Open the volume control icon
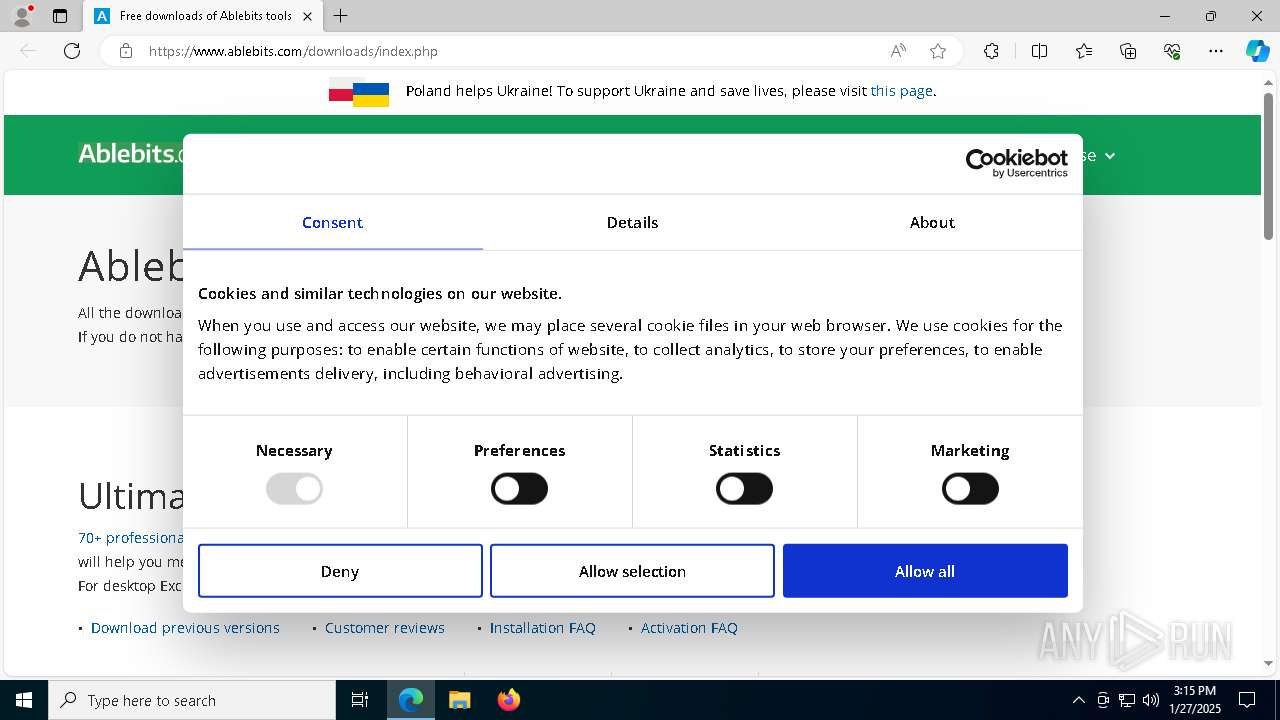 [x=1151, y=700]
